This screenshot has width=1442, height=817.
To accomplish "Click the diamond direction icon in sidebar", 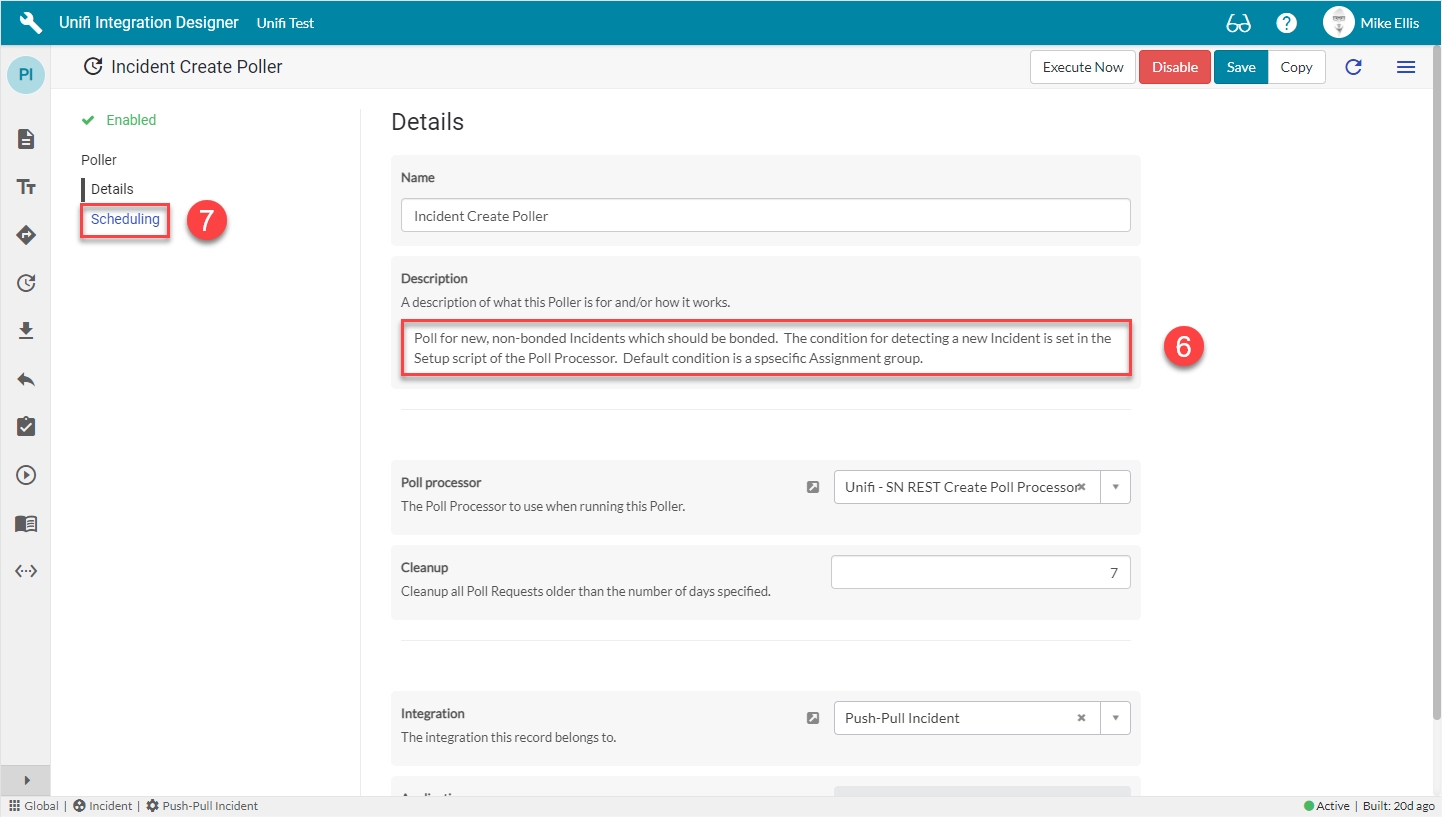I will (x=26, y=235).
